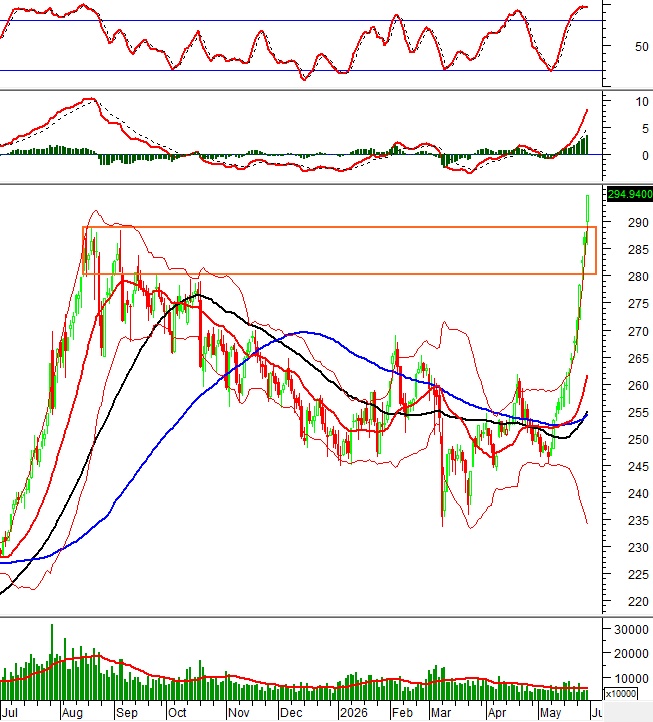Select the Mar month label

point(441,713)
